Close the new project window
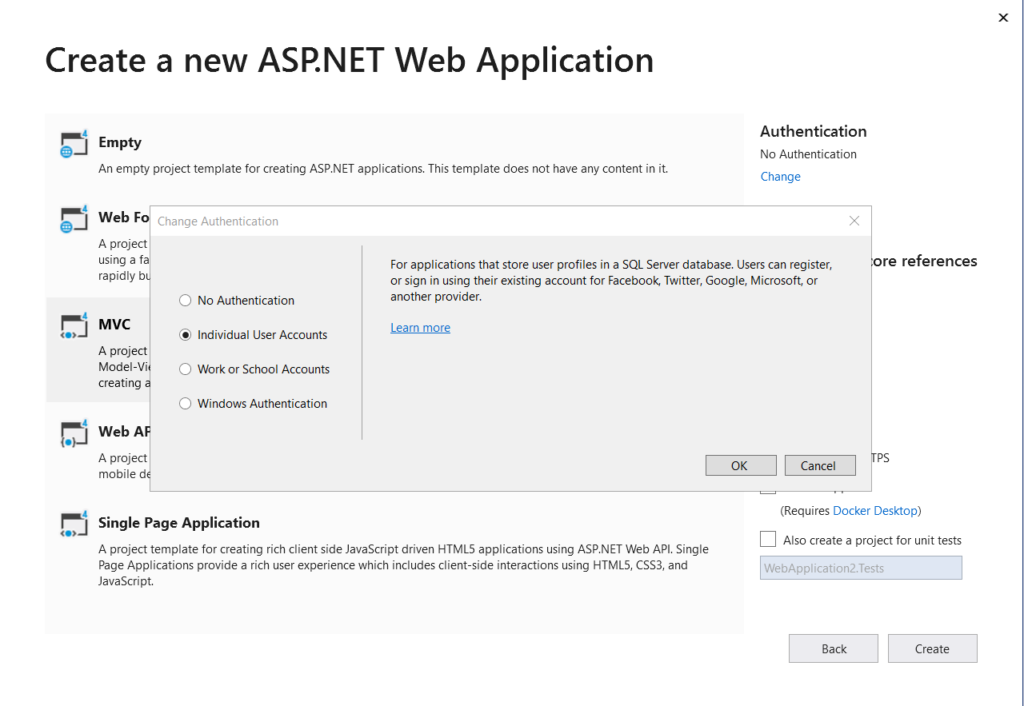This screenshot has height=706, width=1024. click(1003, 18)
